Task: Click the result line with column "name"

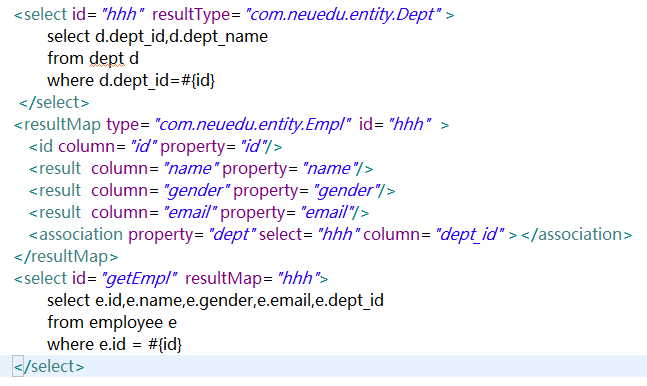Action: 201,168
